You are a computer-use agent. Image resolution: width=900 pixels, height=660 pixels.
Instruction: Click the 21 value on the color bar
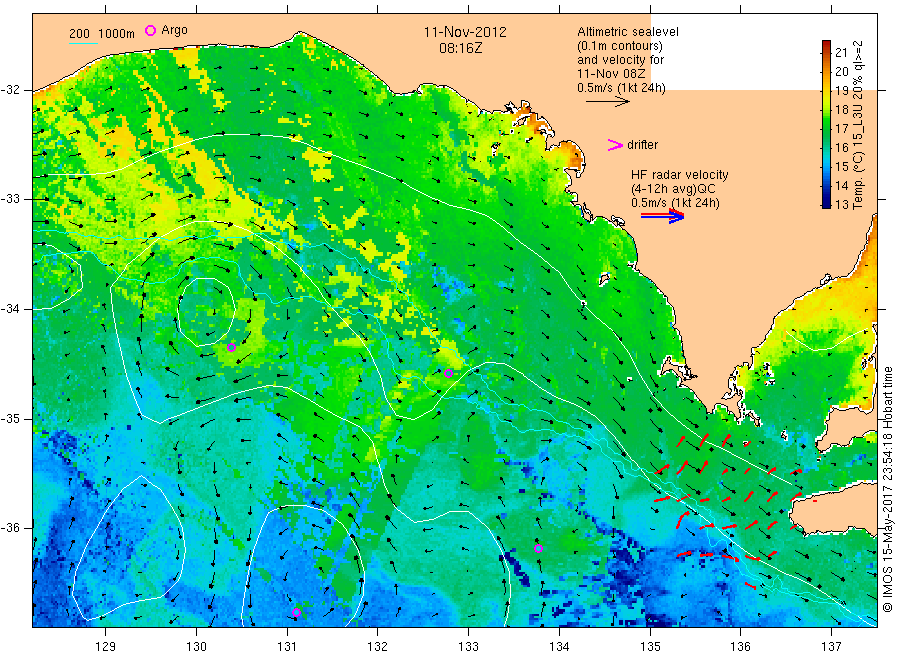[841, 53]
